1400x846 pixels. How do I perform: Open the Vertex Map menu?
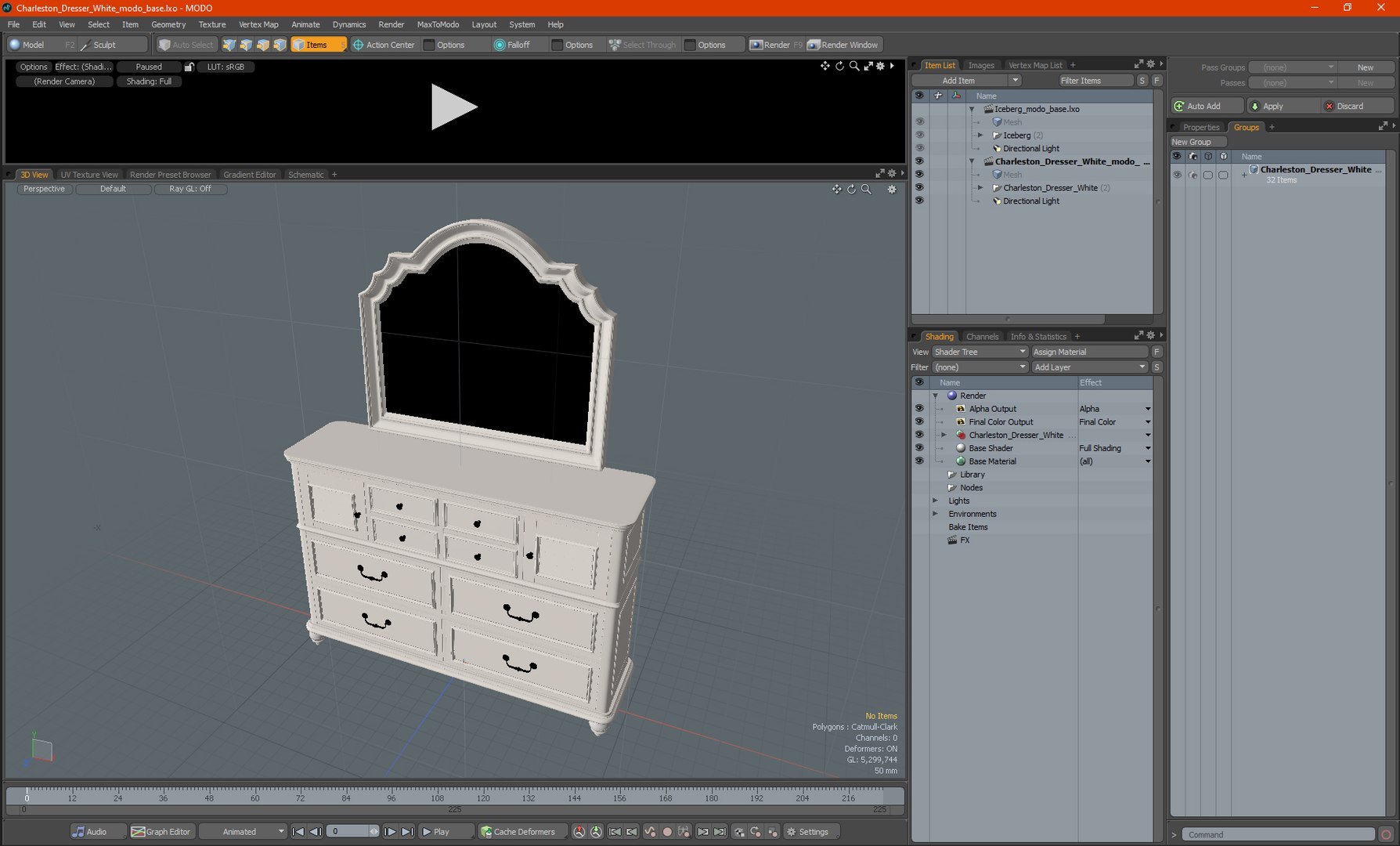[258, 24]
